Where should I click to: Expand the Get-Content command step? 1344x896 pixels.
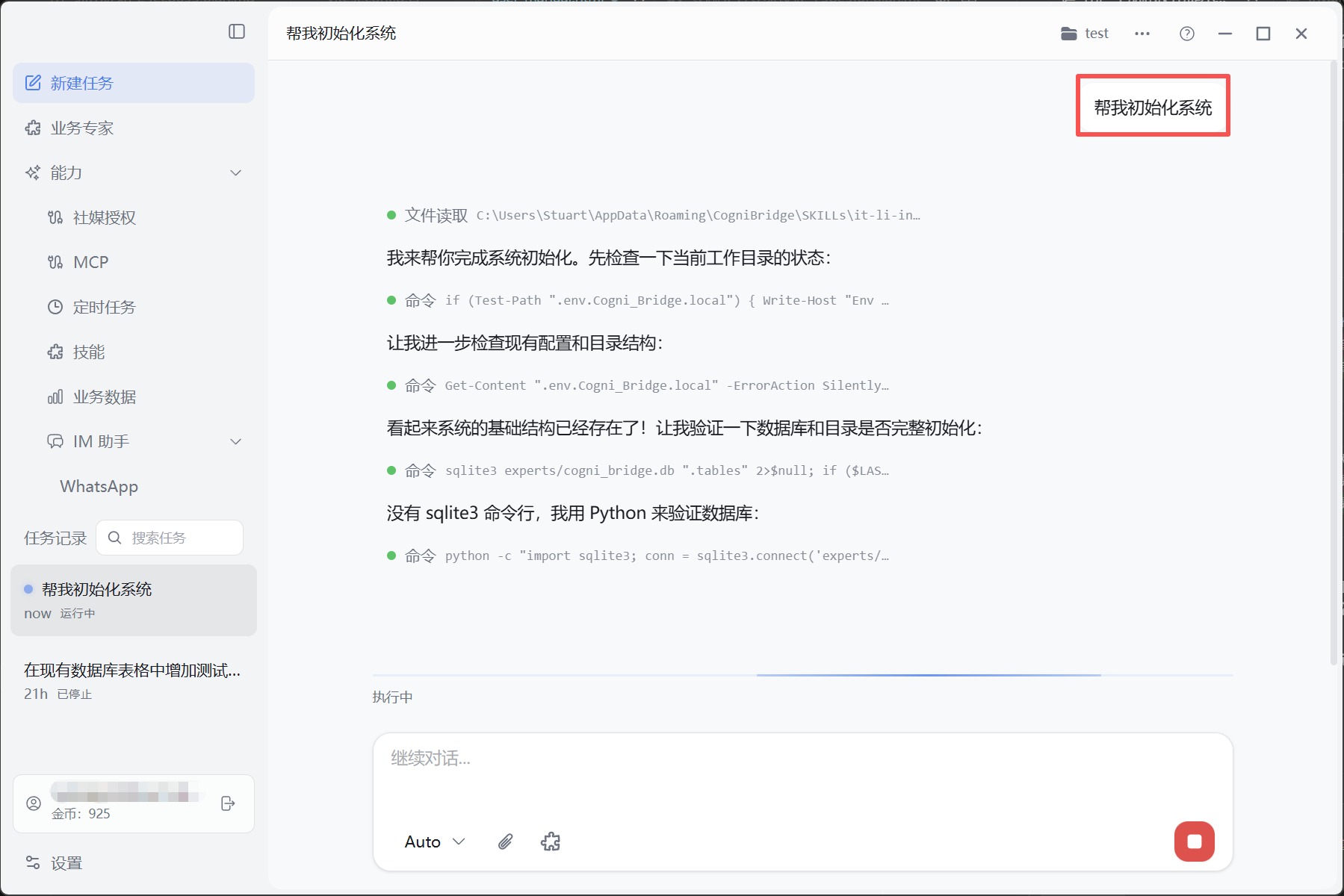[638, 385]
